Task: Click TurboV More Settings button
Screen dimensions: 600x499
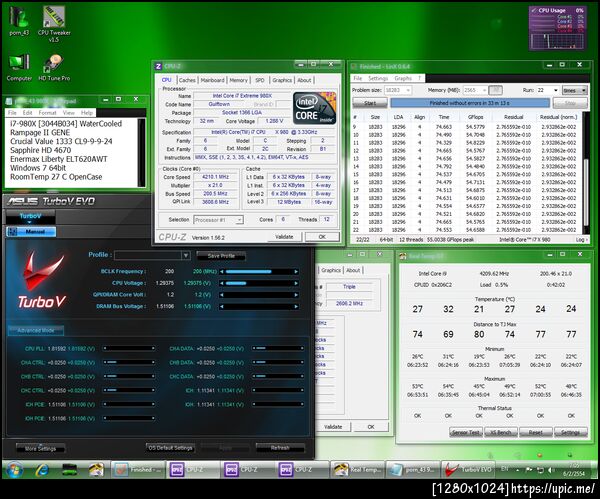Action: coord(41,448)
